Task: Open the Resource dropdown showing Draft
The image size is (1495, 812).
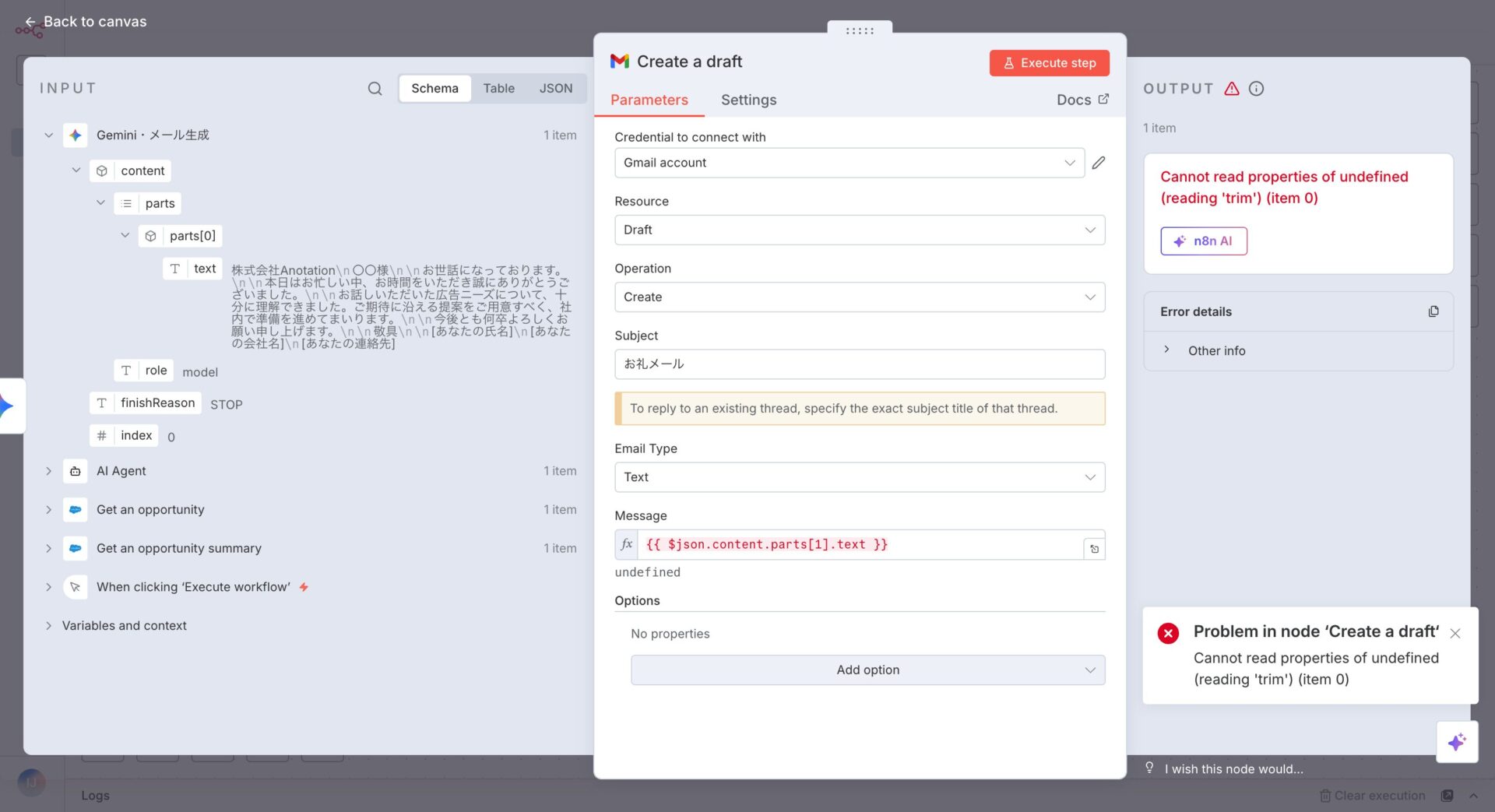Action: [x=859, y=230]
